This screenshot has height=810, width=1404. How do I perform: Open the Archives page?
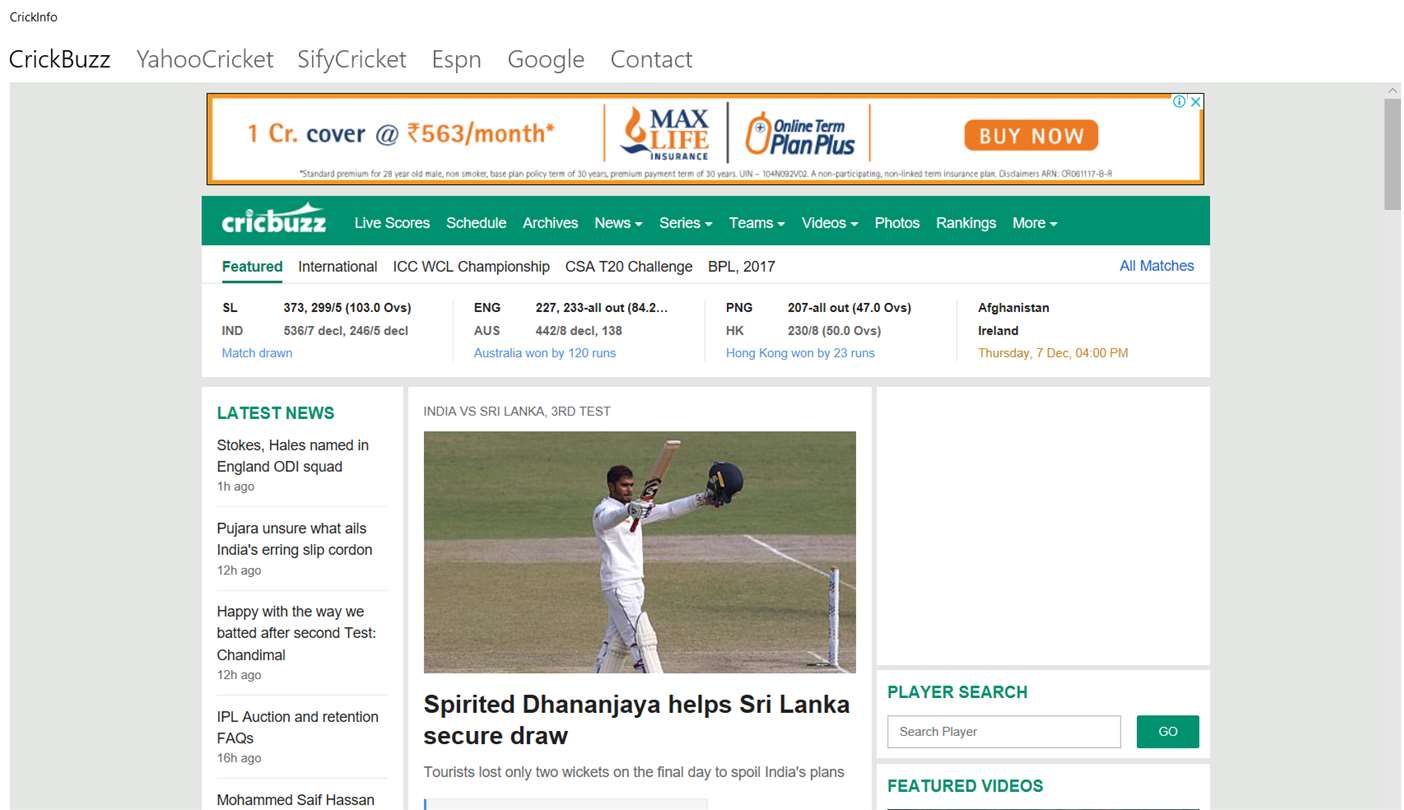coord(550,223)
